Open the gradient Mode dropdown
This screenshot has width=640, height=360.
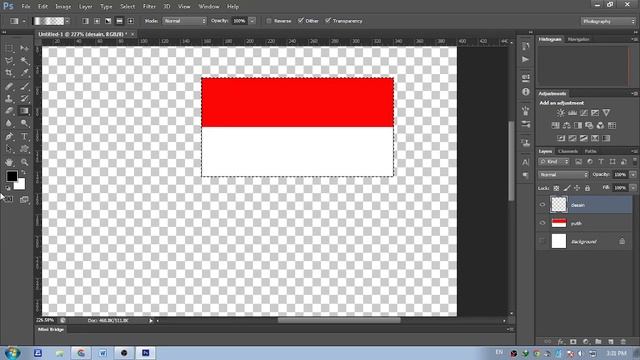point(184,21)
